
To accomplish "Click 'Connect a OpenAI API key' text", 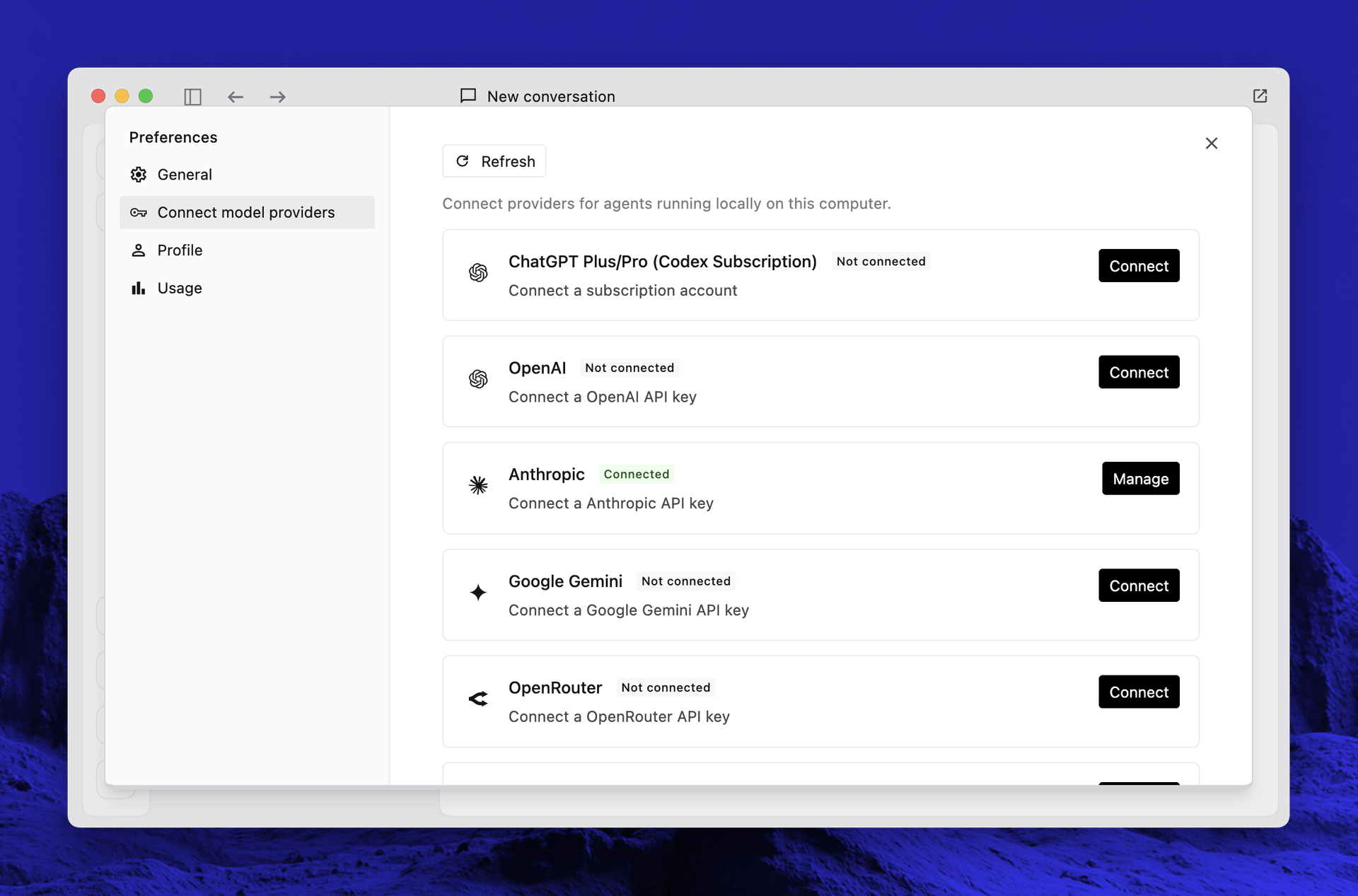I will click(x=603, y=397).
